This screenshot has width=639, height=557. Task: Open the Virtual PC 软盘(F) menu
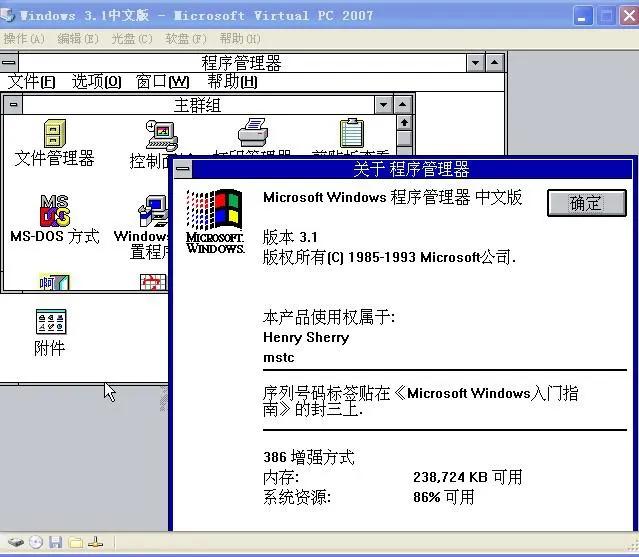(x=186, y=39)
